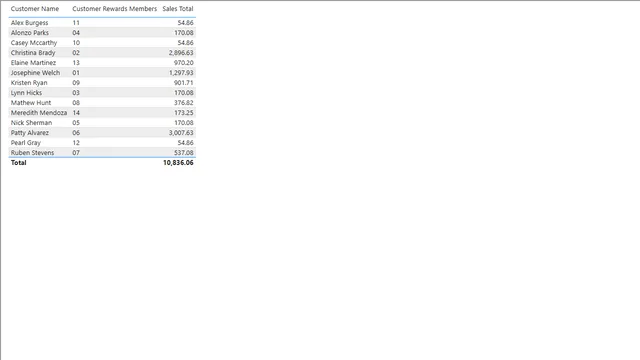
Task: Click sales total 54.86 for Alex Burgess
Action: click(x=185, y=23)
